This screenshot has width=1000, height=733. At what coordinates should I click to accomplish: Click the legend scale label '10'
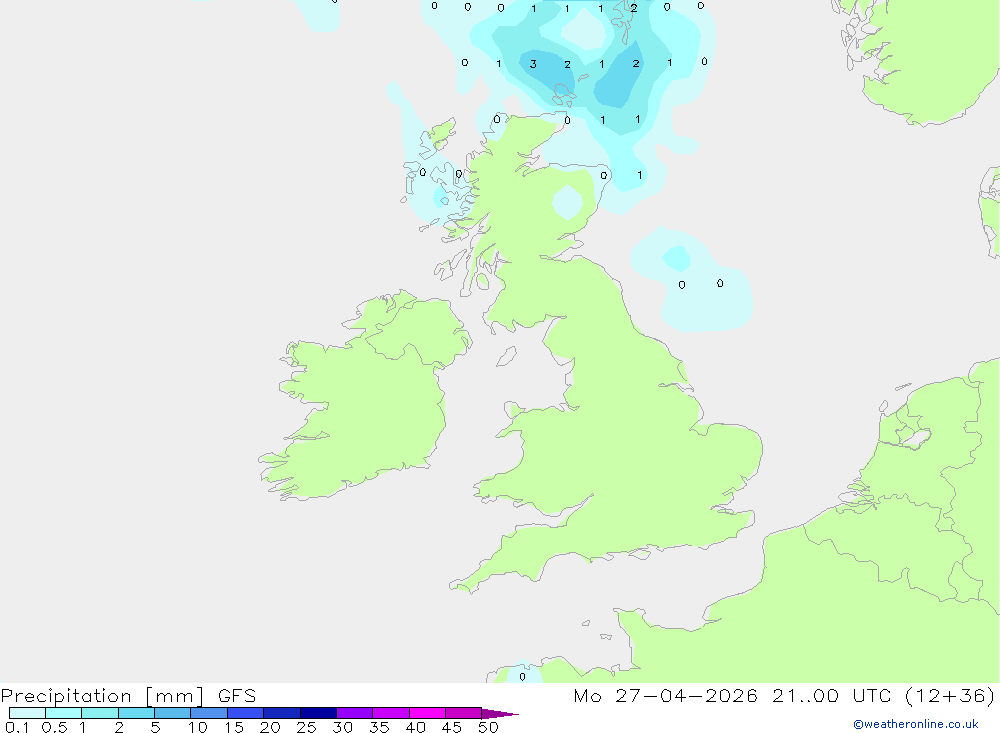tap(198, 727)
